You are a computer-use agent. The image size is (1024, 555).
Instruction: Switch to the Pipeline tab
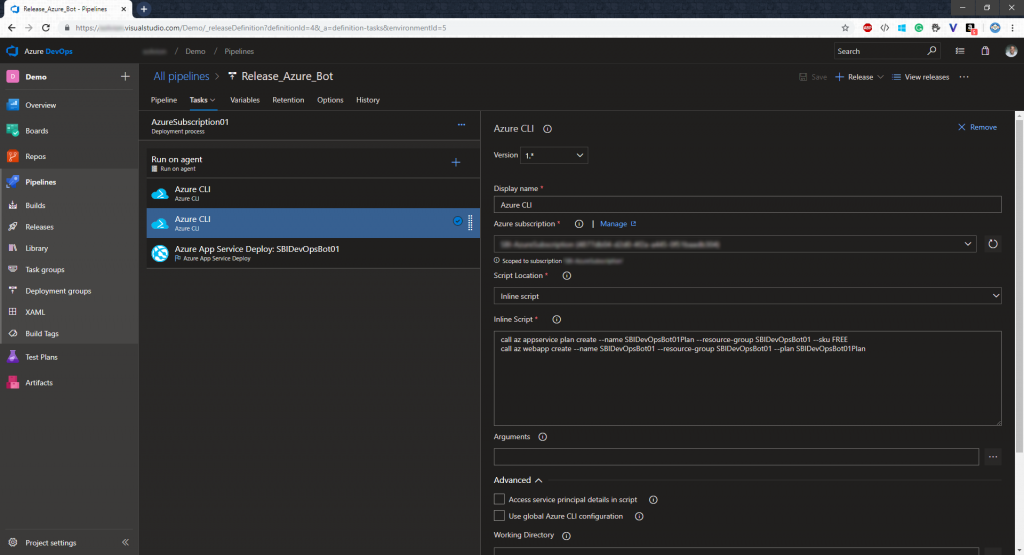tap(164, 100)
